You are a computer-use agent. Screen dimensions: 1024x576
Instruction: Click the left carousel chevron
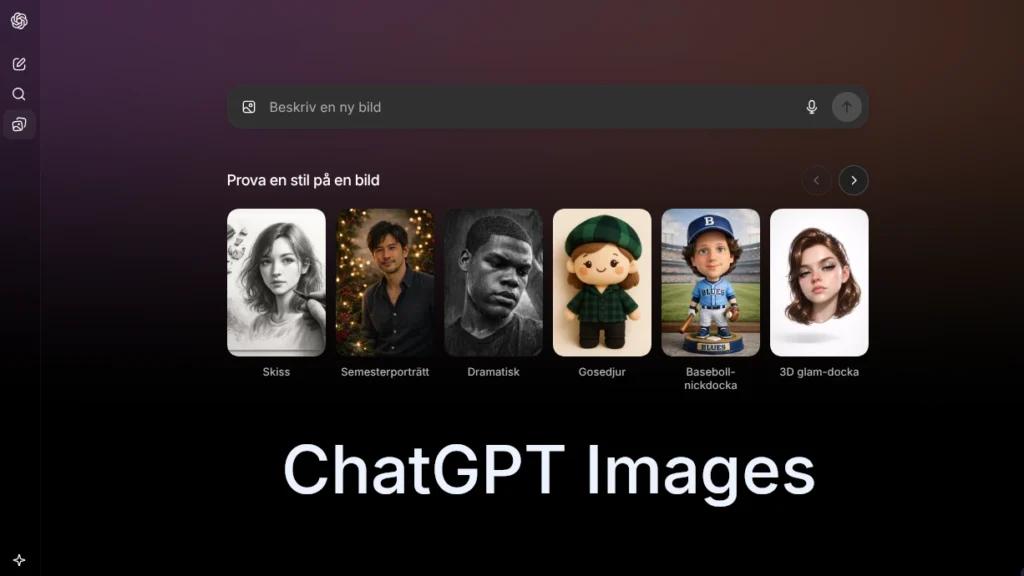pyautogui.click(x=815, y=180)
